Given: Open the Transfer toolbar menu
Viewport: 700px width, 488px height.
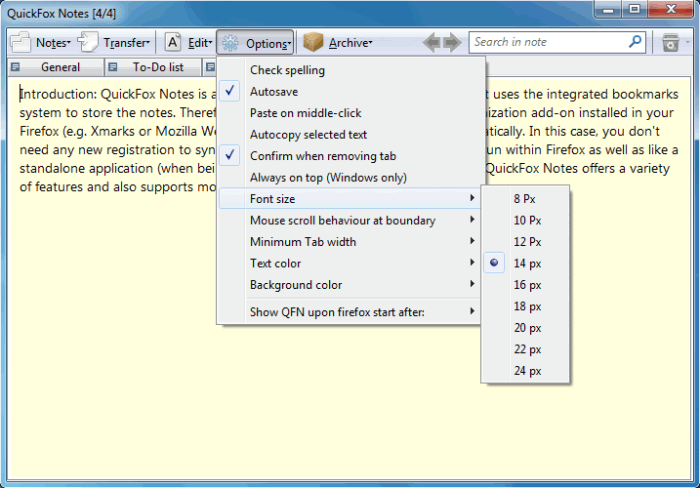Looking at the screenshot, I should [x=116, y=43].
